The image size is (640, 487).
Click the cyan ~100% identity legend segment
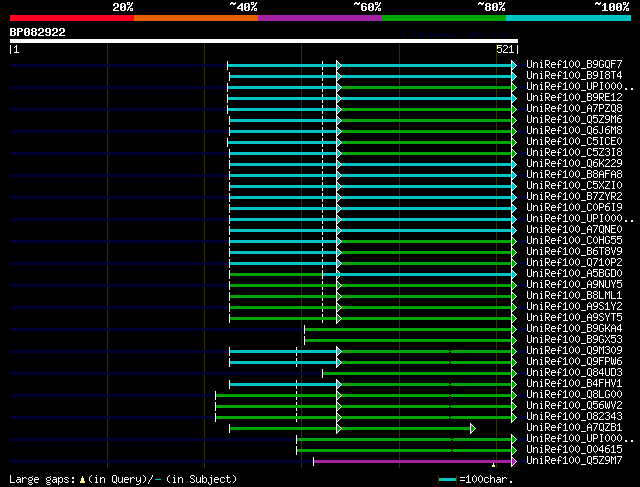pyautogui.click(x=567, y=17)
